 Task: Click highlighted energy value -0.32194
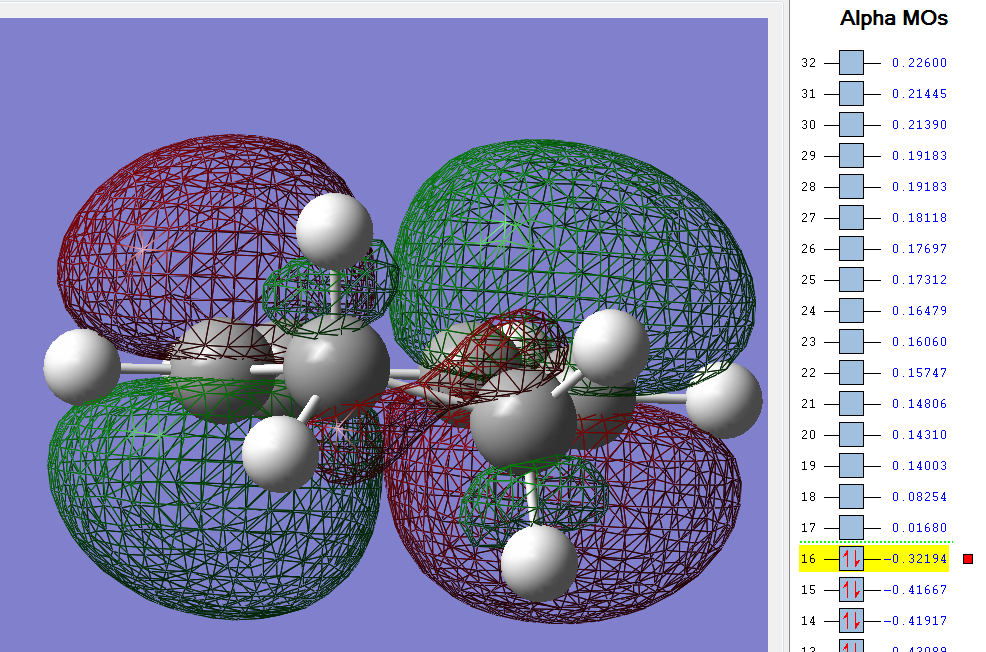tap(916, 559)
